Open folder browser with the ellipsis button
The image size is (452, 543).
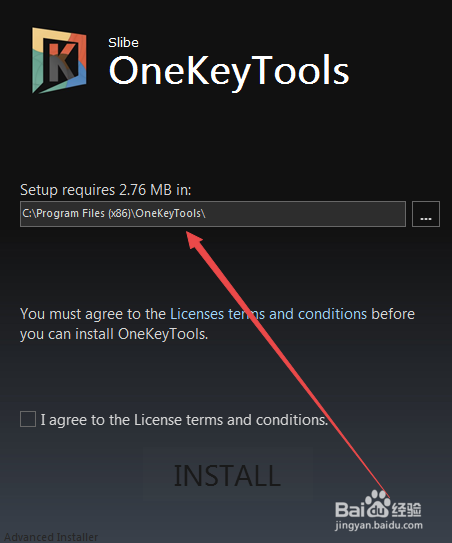click(x=426, y=214)
